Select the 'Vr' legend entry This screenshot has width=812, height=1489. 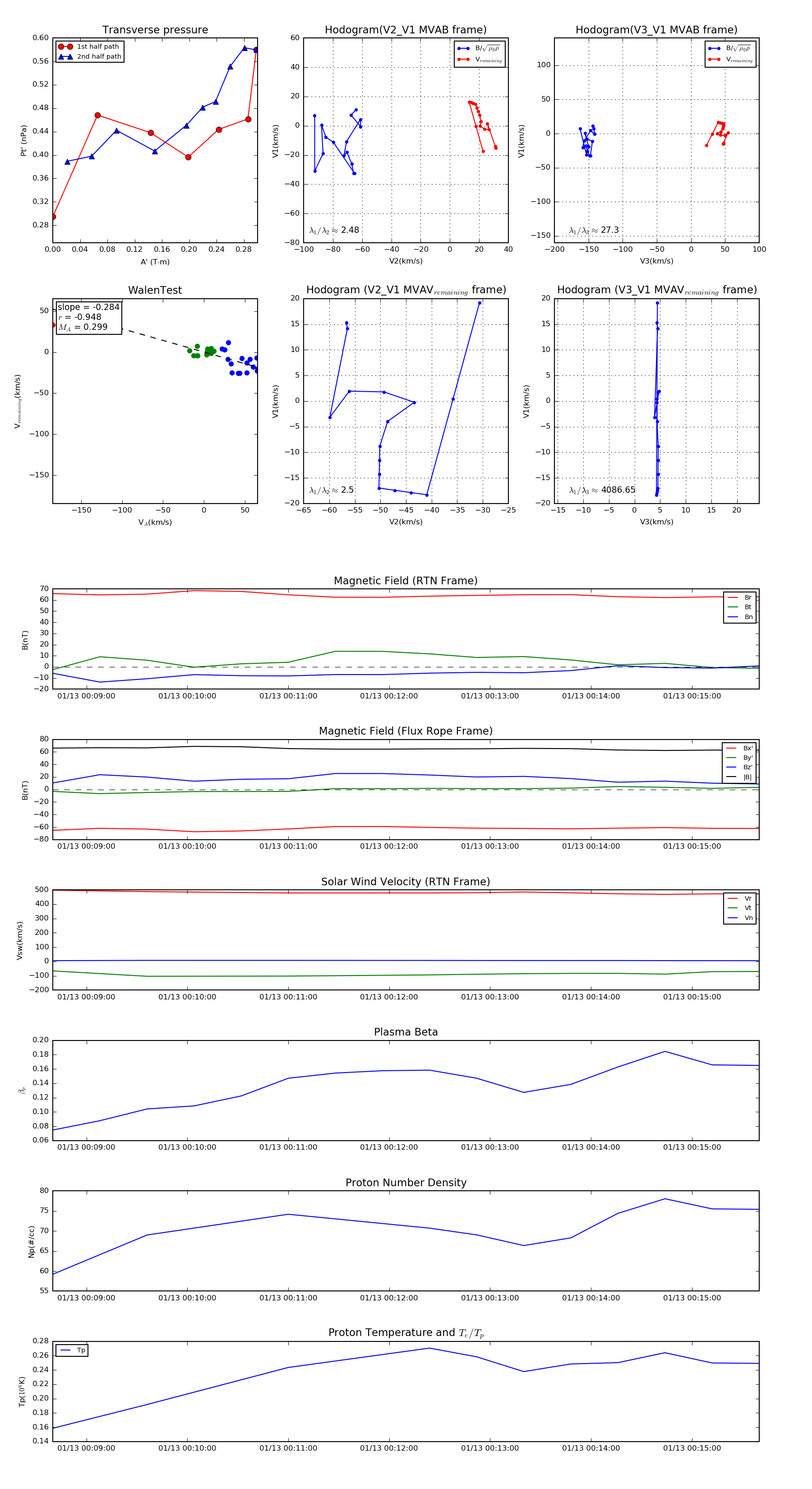[x=740, y=898]
